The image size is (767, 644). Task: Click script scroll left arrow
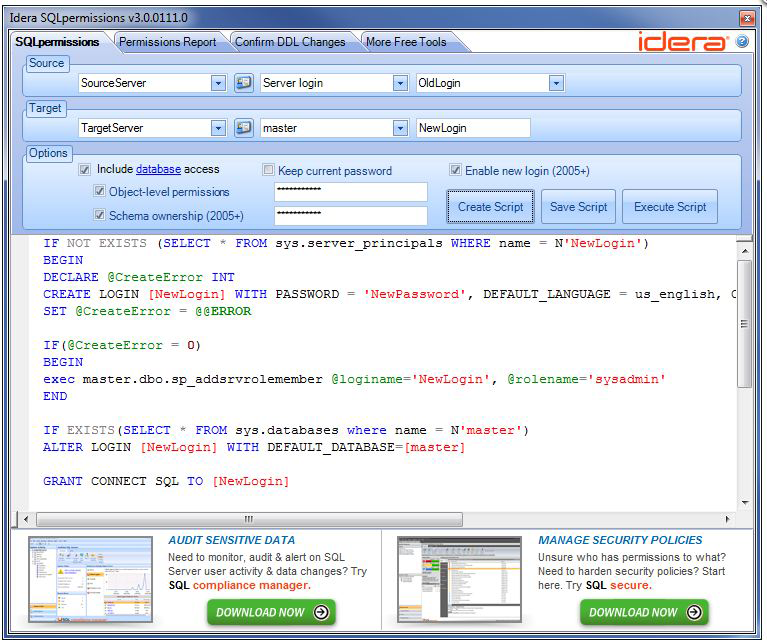tap(26, 519)
